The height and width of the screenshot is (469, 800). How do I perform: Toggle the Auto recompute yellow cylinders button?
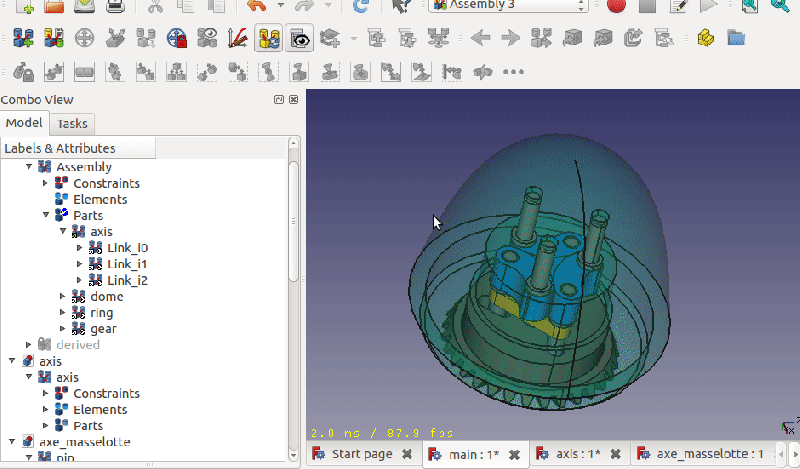tap(268, 38)
